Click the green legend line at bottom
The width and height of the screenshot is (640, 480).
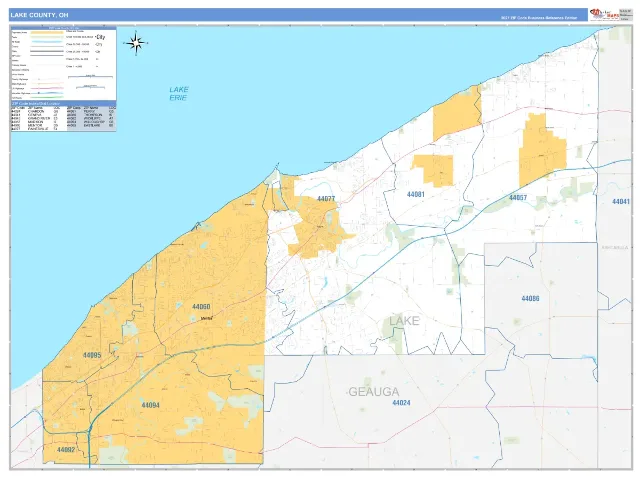47,98
